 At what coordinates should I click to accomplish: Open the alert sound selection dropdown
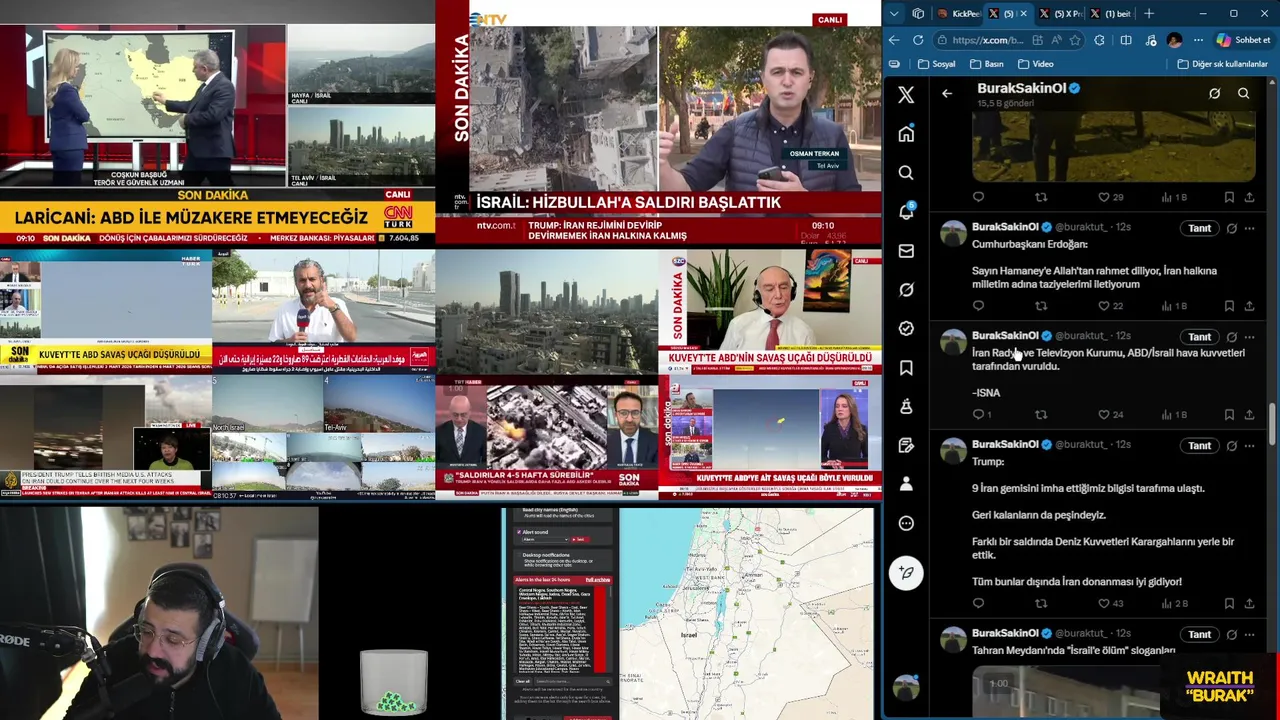(x=545, y=539)
